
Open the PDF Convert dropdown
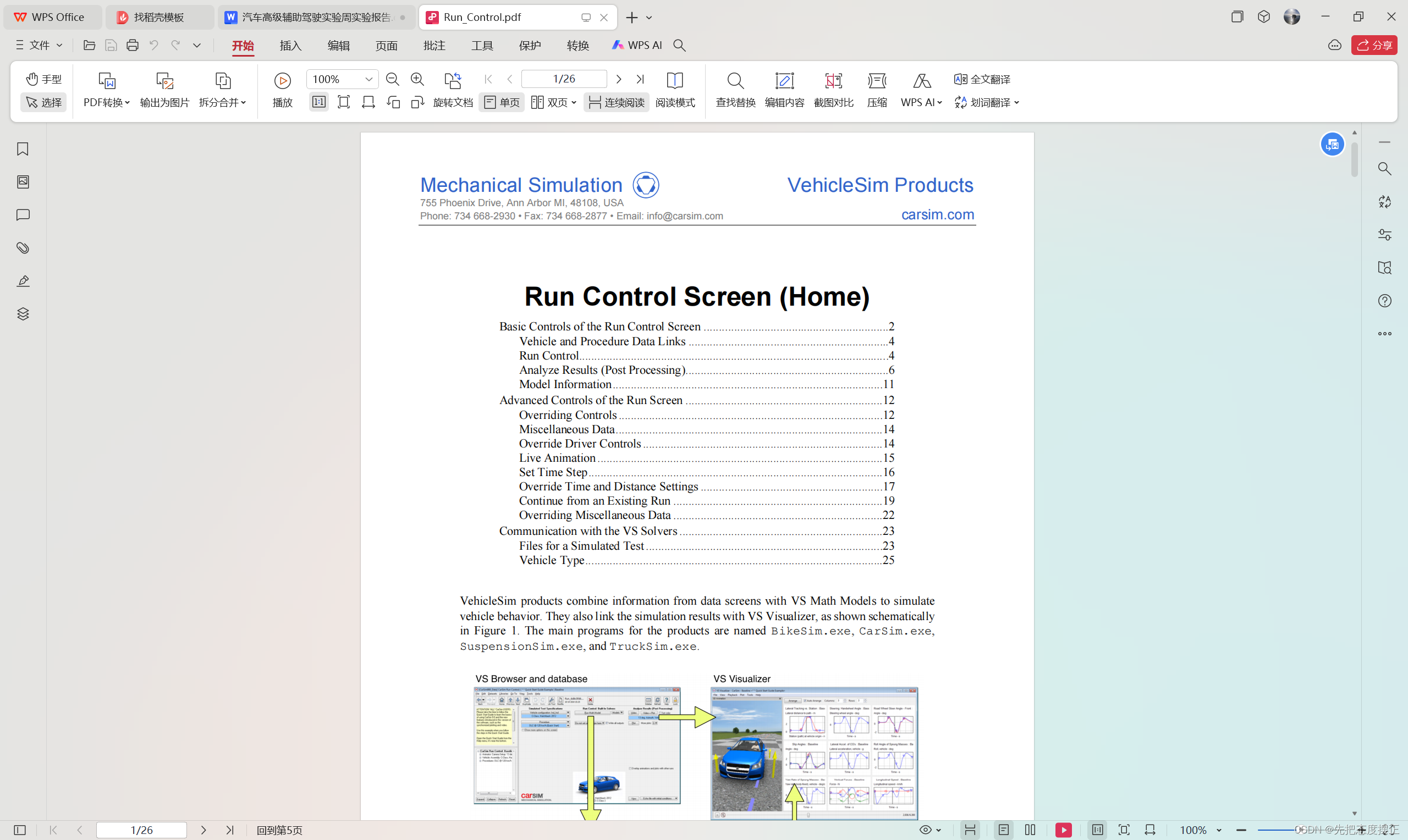(107, 102)
